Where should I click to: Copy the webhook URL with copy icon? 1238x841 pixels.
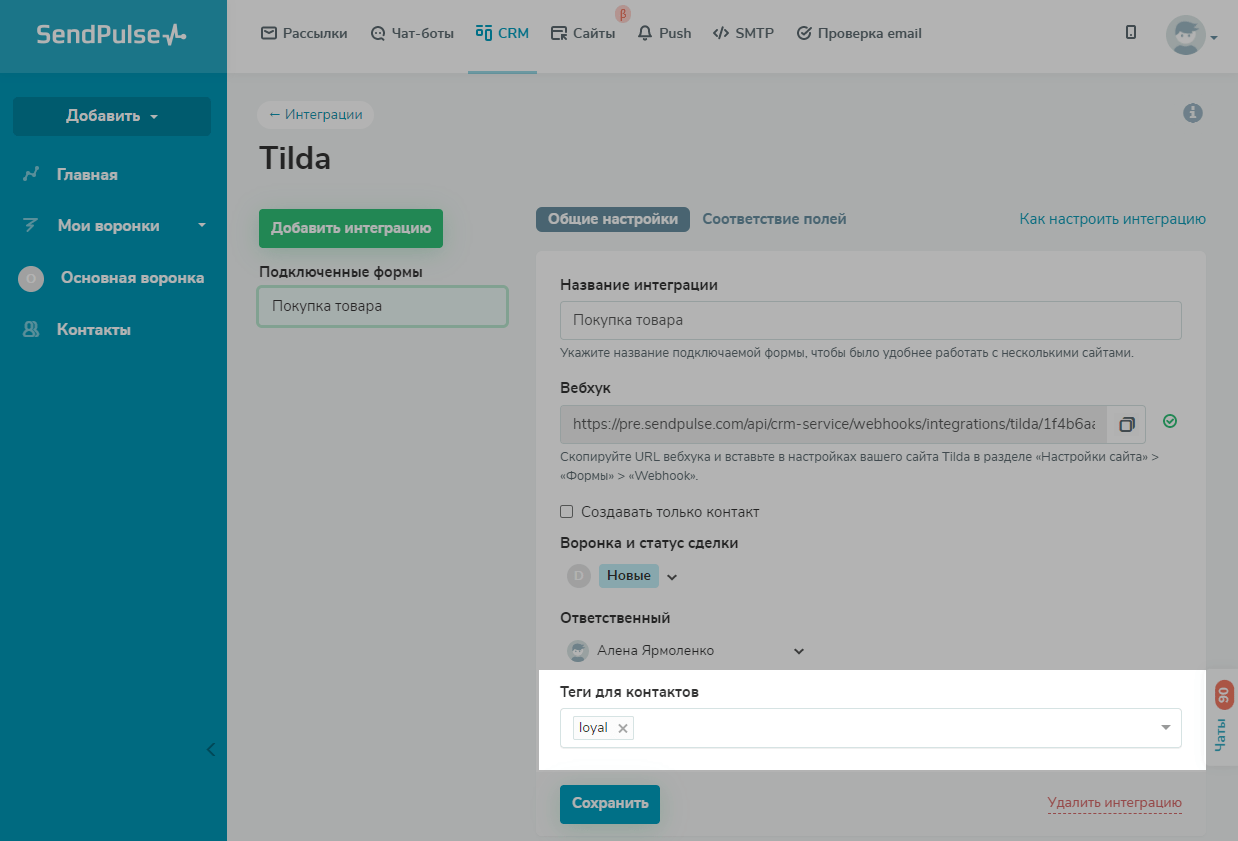click(1126, 424)
